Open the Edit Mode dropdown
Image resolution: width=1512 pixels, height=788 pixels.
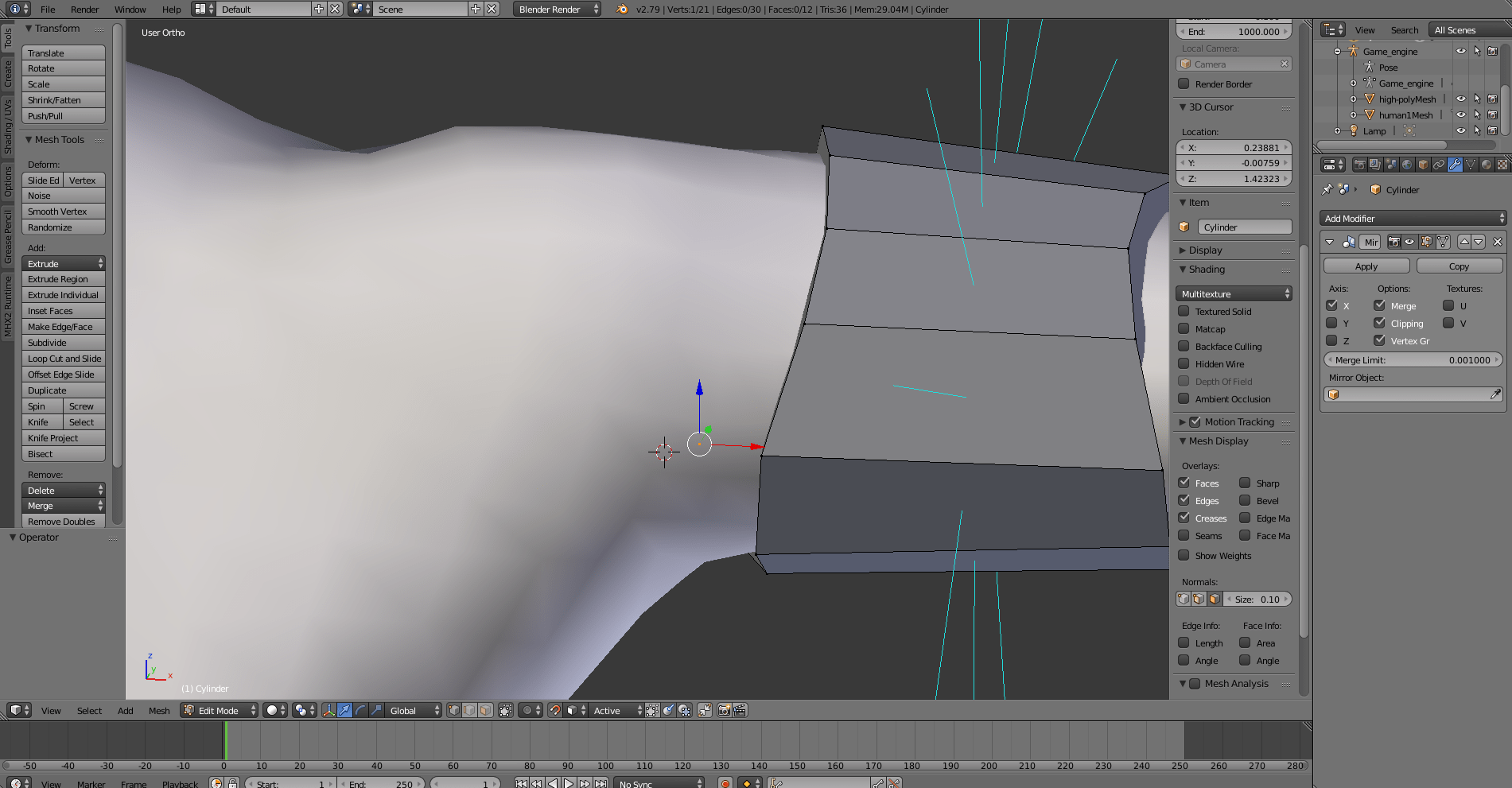pyautogui.click(x=219, y=710)
